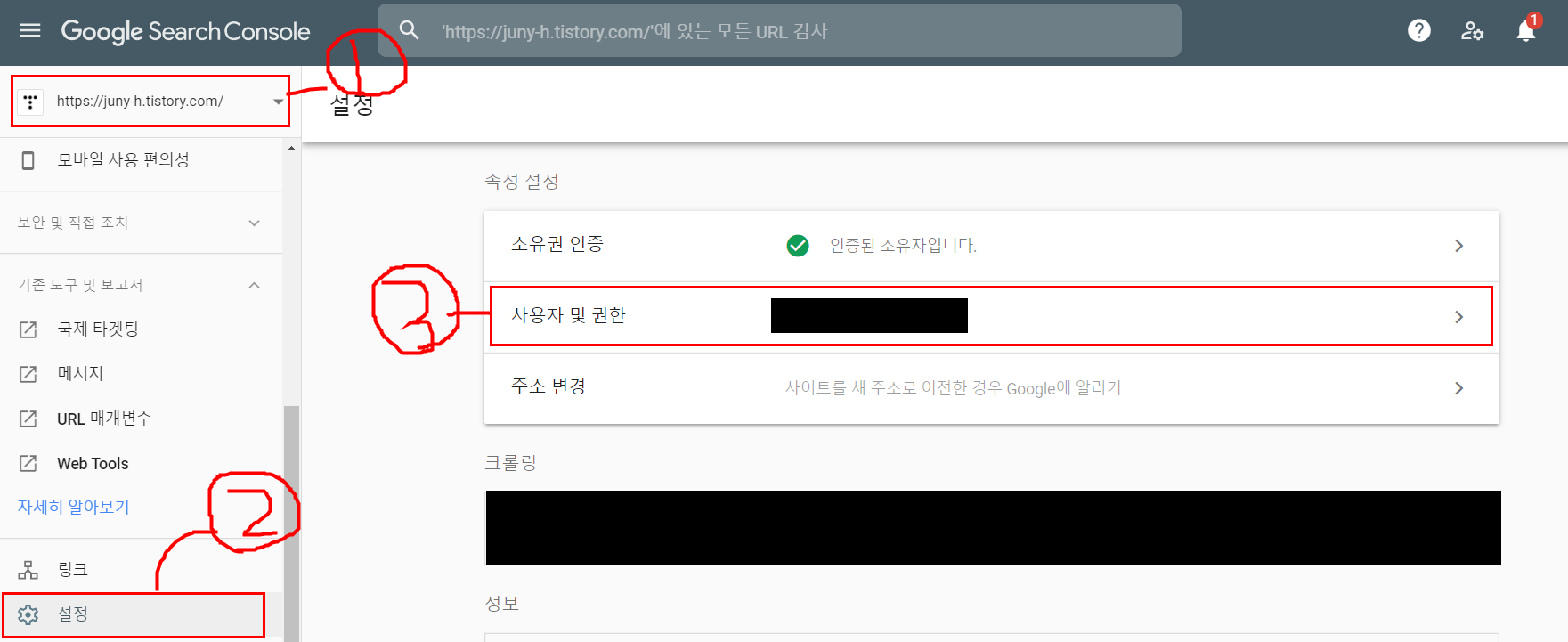
Task: Open URL 매개변수 tool
Action: [141, 419]
